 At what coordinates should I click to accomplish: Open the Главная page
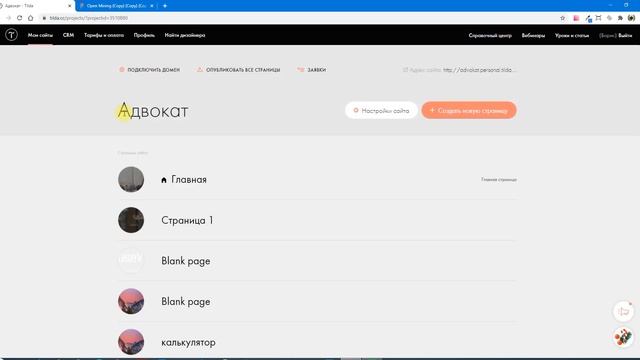click(x=189, y=180)
